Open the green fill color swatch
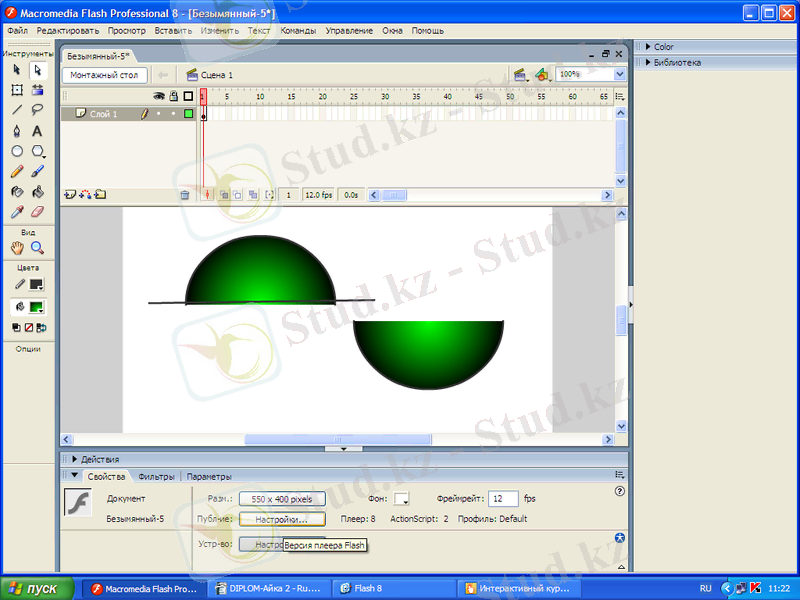The height and width of the screenshot is (600, 800). pyautogui.click(x=37, y=306)
